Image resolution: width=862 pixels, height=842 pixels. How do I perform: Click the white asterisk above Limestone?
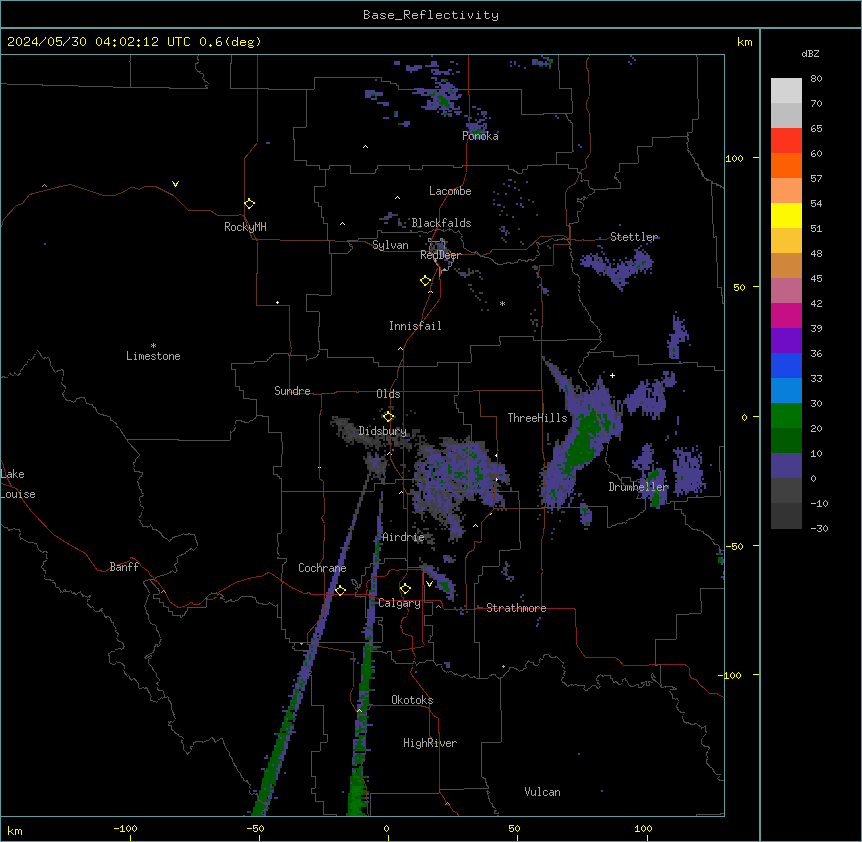pyautogui.click(x=153, y=346)
